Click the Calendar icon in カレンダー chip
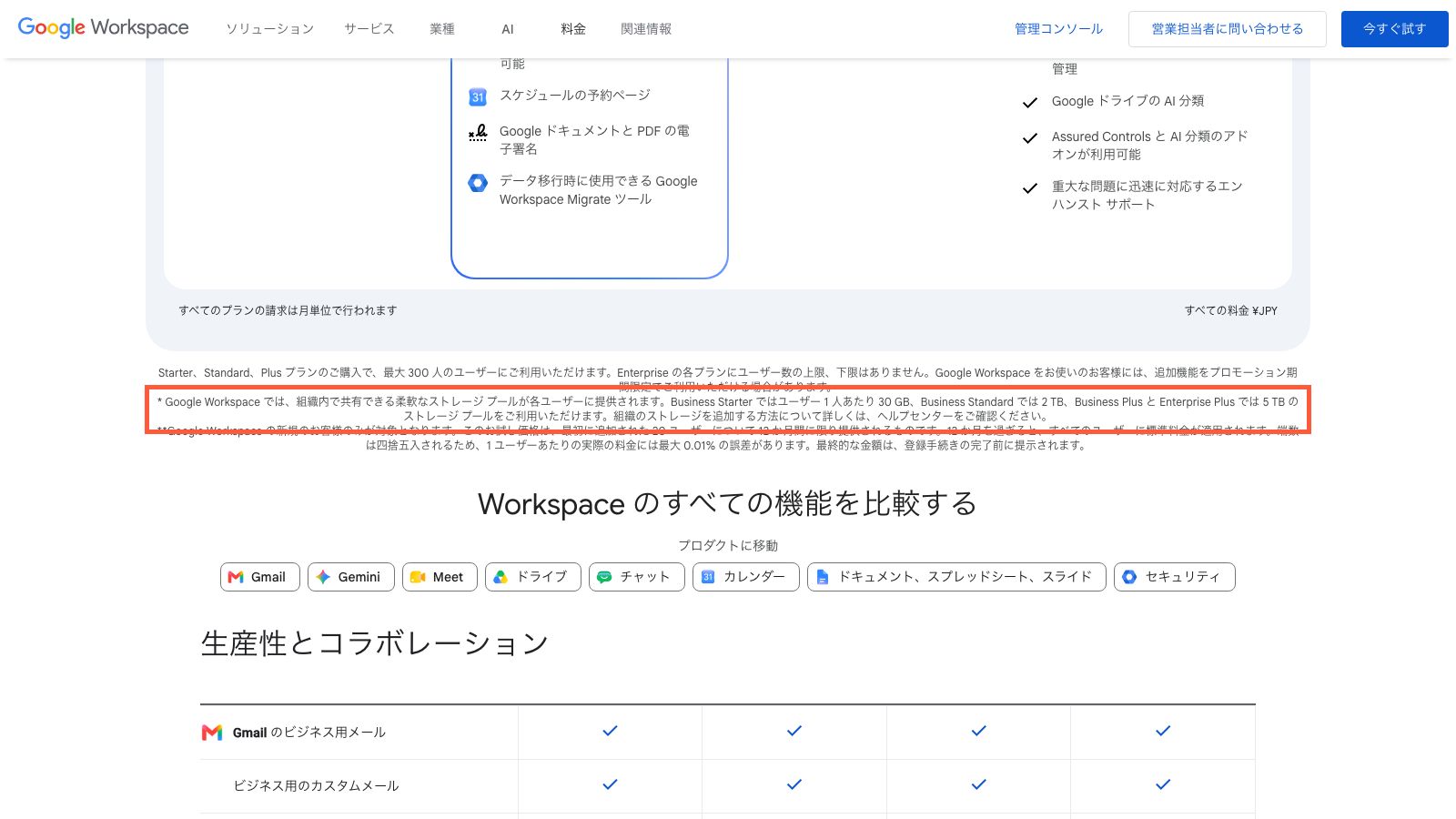This screenshot has height=819, width=1456. pos(708,577)
